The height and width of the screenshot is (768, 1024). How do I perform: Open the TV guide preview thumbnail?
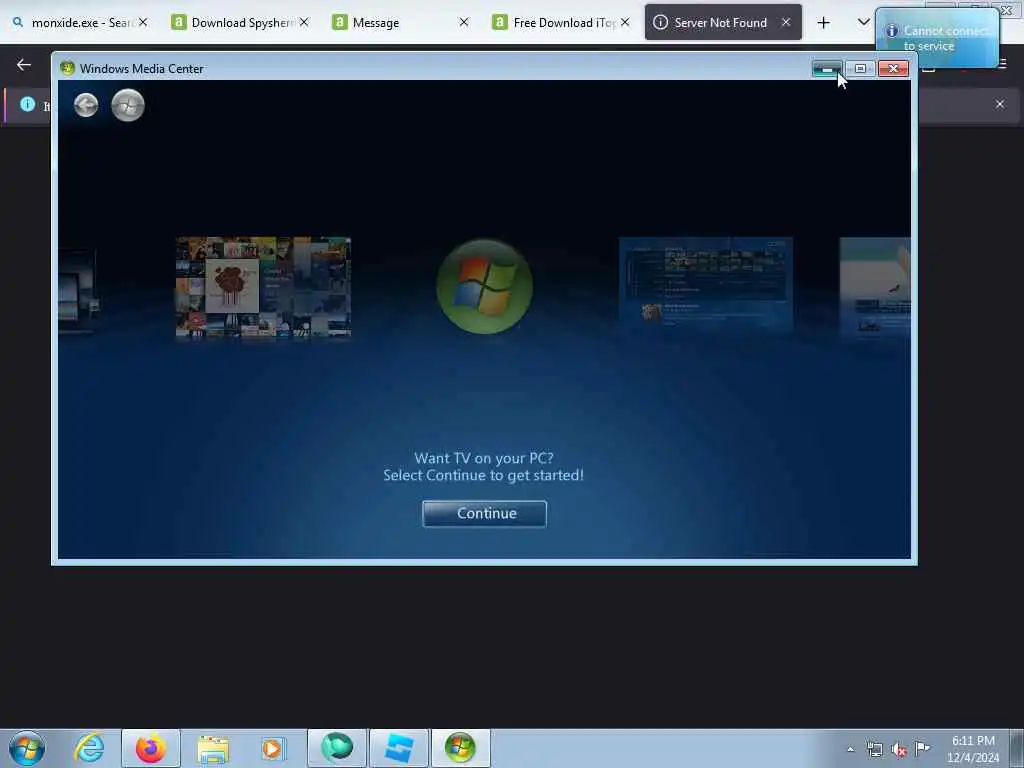pyautogui.click(x=706, y=285)
